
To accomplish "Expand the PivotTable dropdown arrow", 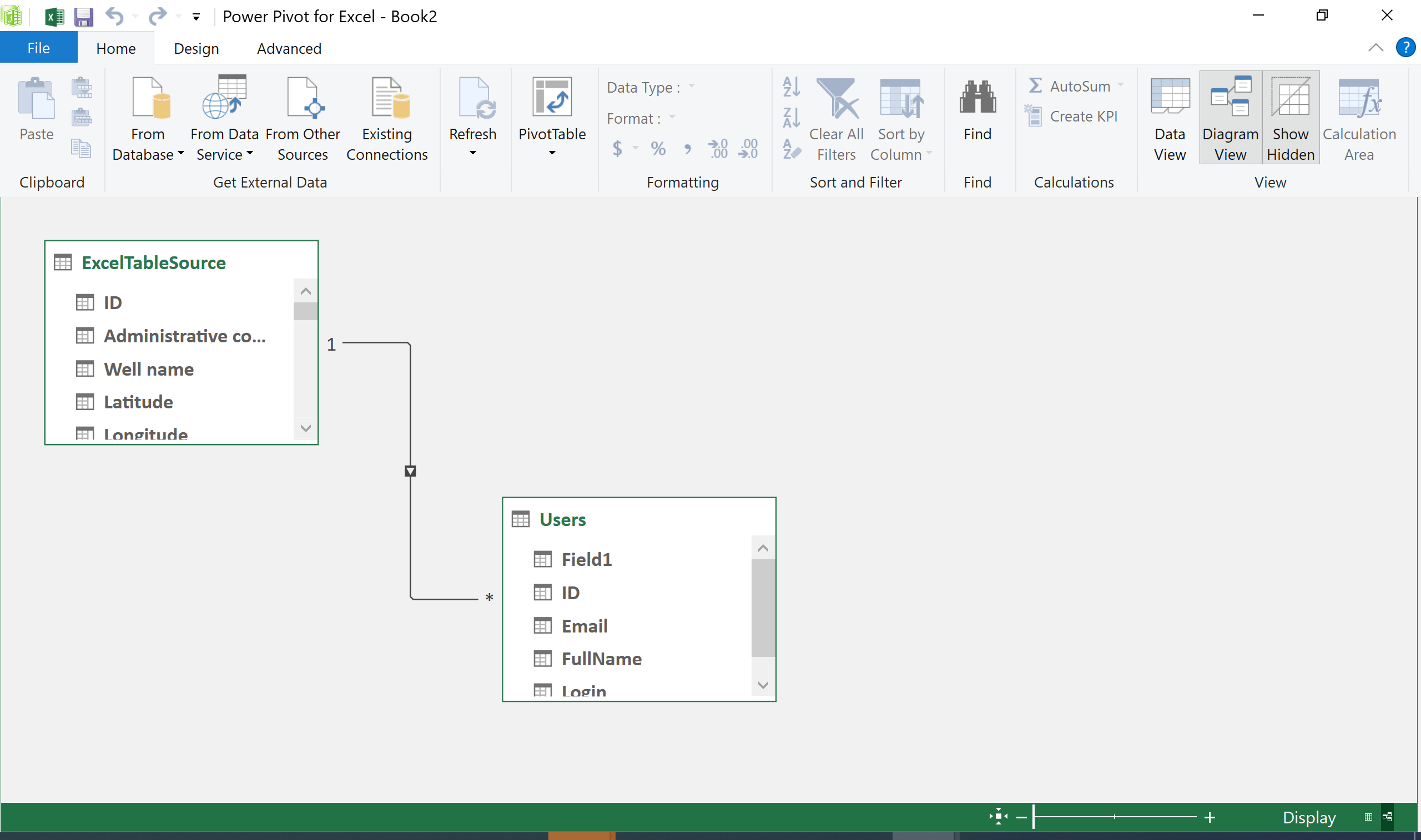I will coord(552,153).
